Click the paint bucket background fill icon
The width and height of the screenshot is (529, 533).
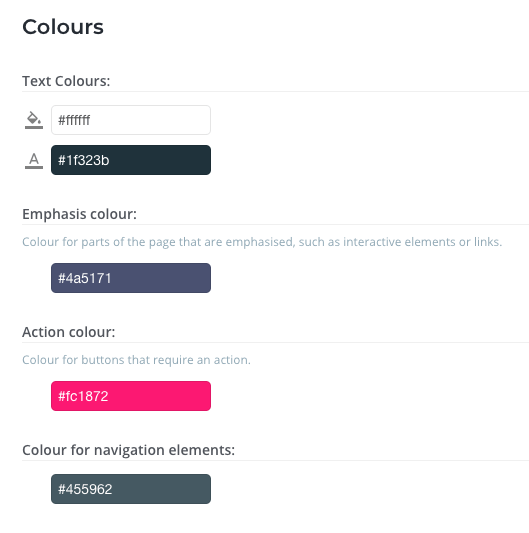pos(34,120)
